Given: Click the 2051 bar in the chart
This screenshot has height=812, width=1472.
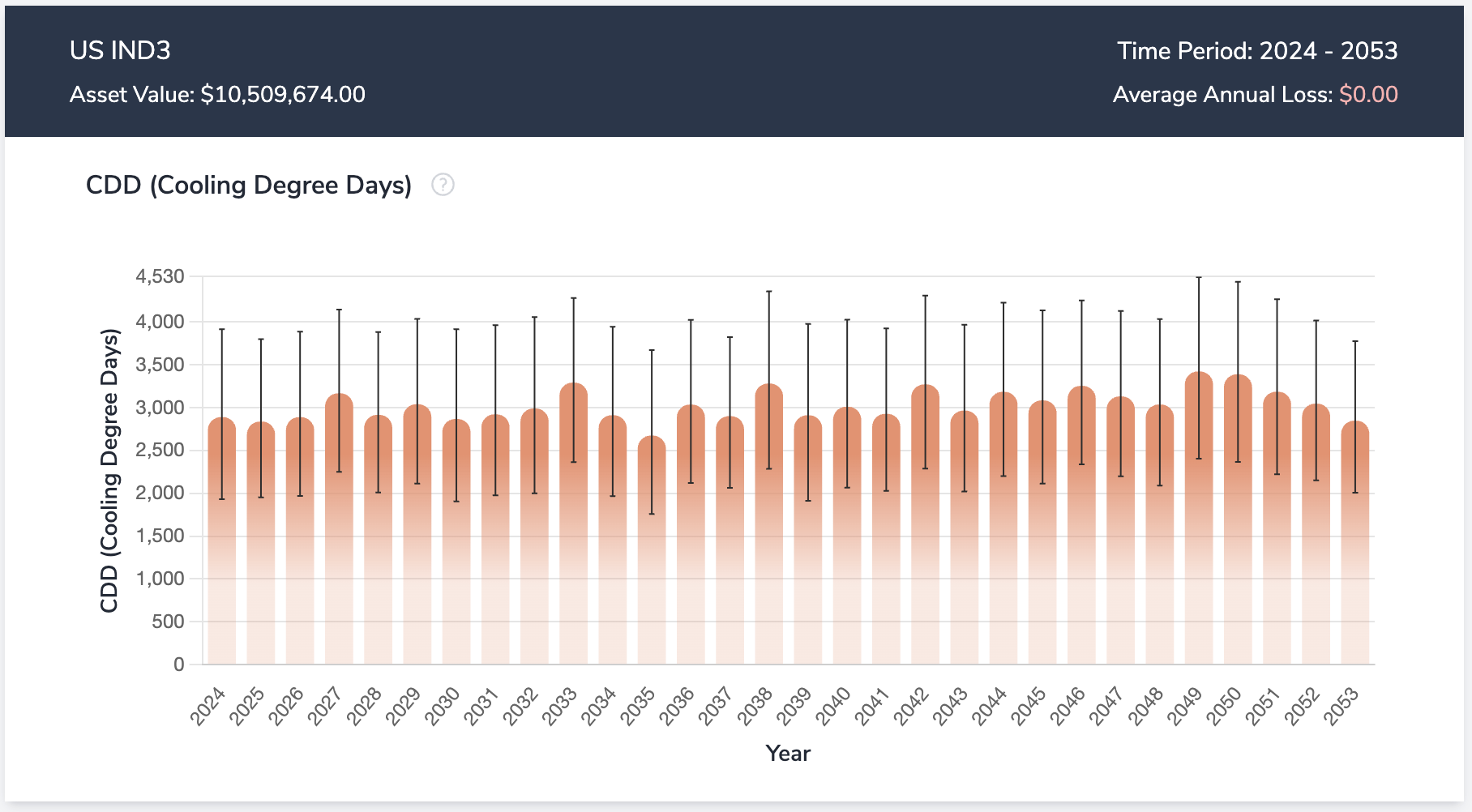Looking at the screenshot, I should coord(1277,528).
